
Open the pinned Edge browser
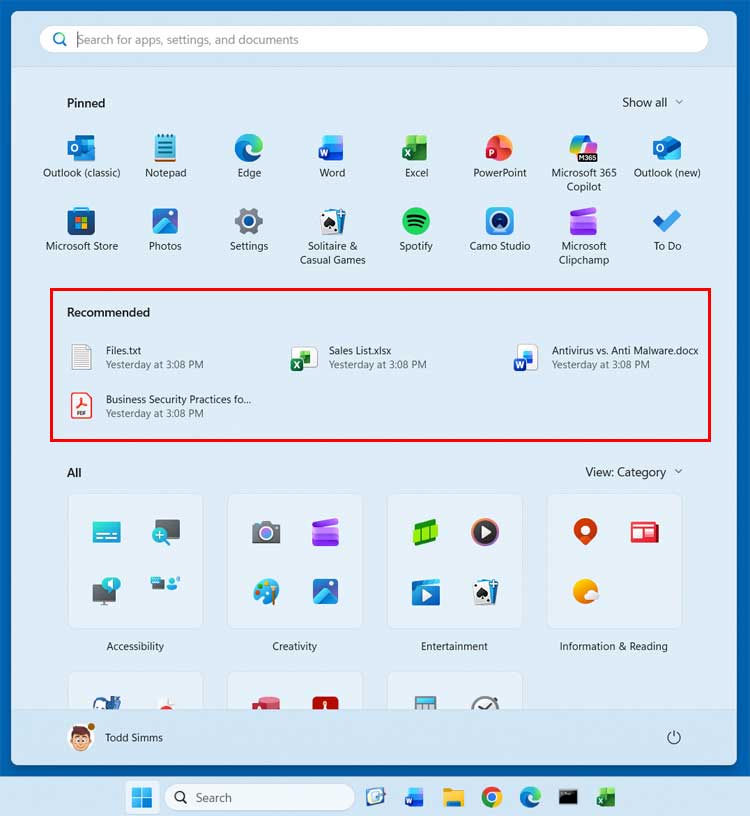click(x=249, y=156)
